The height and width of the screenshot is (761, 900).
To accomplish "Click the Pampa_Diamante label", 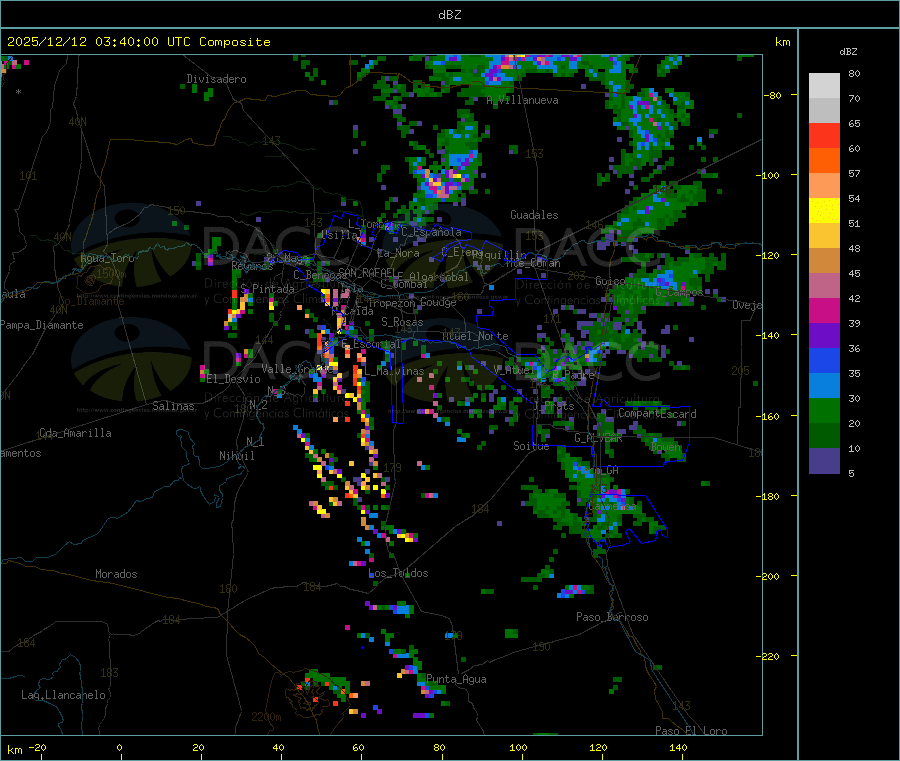I will pyautogui.click(x=42, y=325).
